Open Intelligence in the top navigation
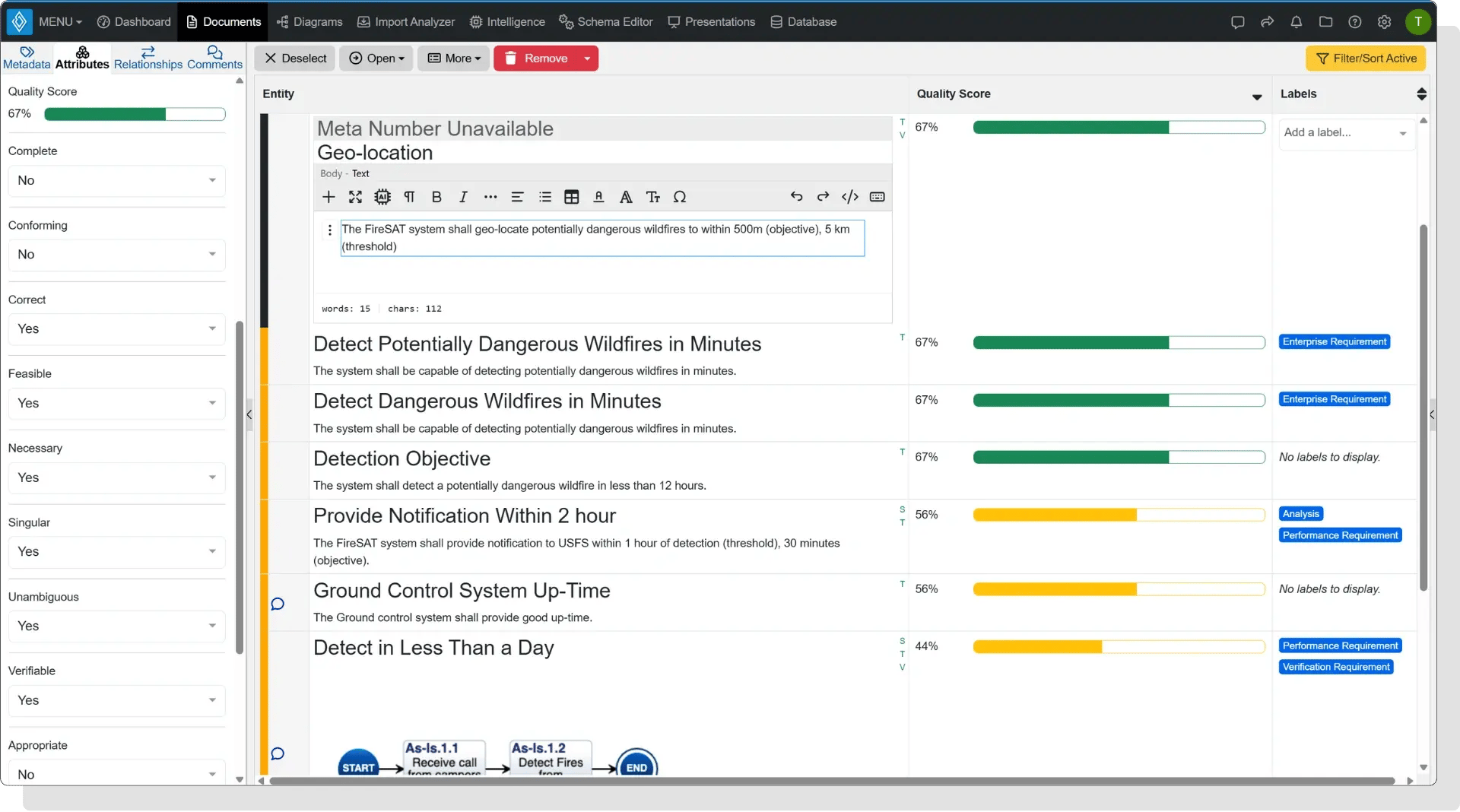The image size is (1460, 812). pos(507,22)
